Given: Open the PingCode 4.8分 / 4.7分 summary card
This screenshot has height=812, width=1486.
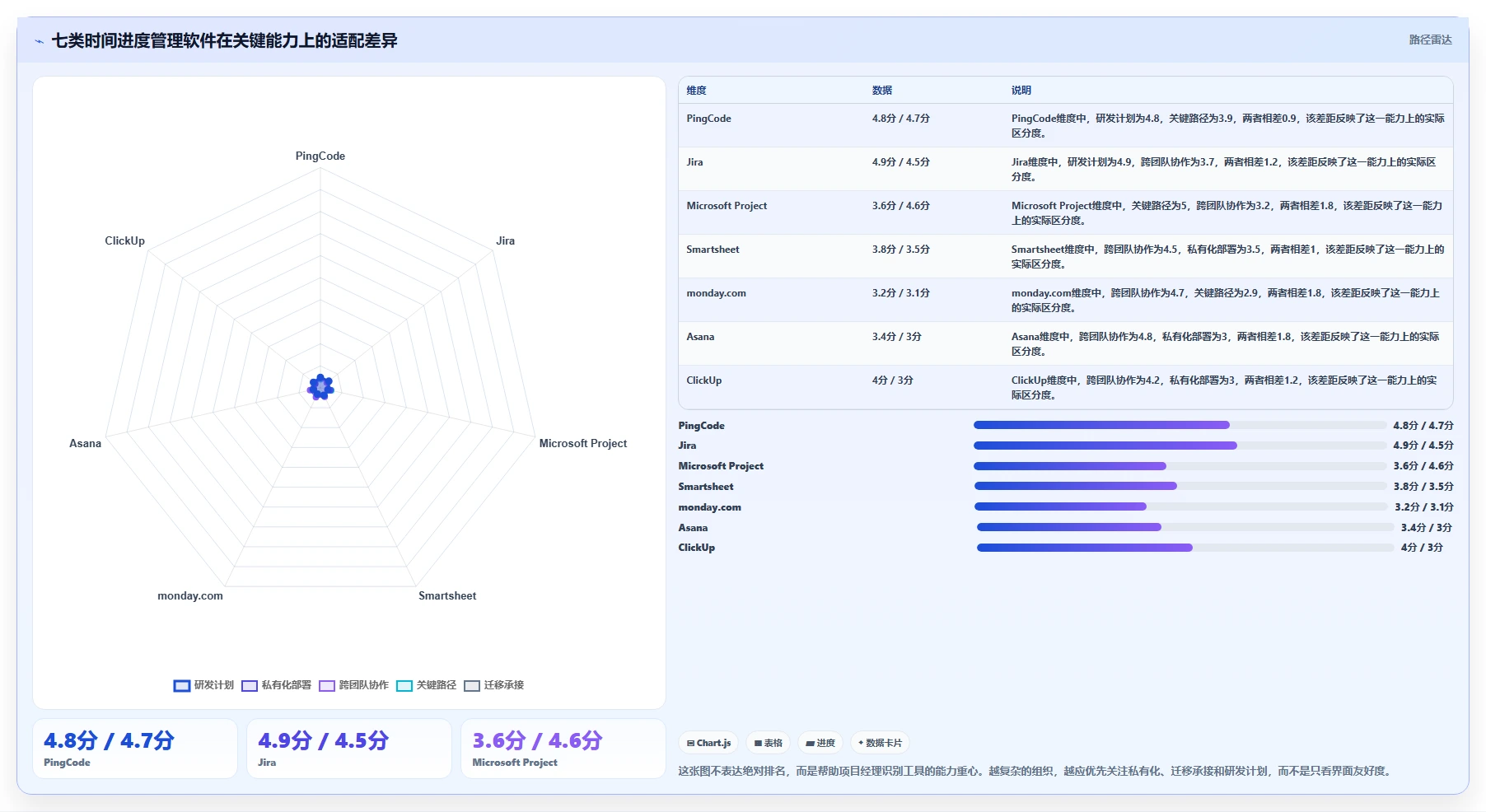Looking at the screenshot, I should coord(135,749).
